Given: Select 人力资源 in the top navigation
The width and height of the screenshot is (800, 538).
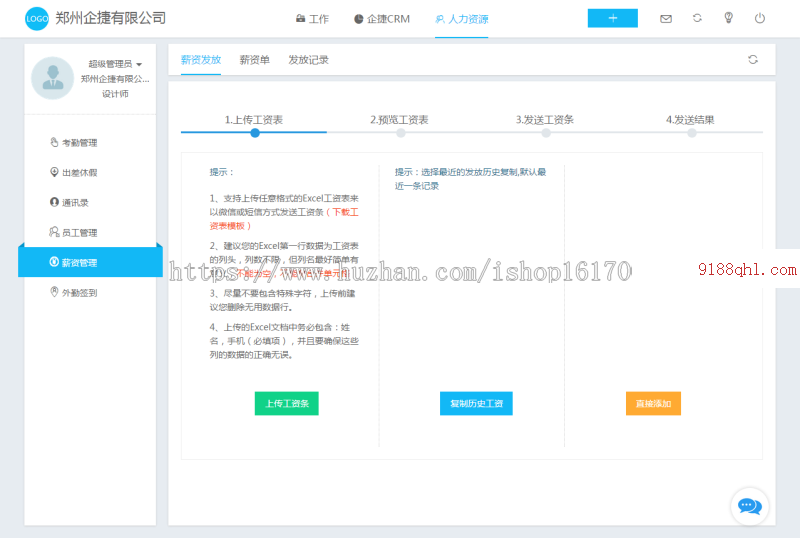Looking at the screenshot, I should coord(462,19).
